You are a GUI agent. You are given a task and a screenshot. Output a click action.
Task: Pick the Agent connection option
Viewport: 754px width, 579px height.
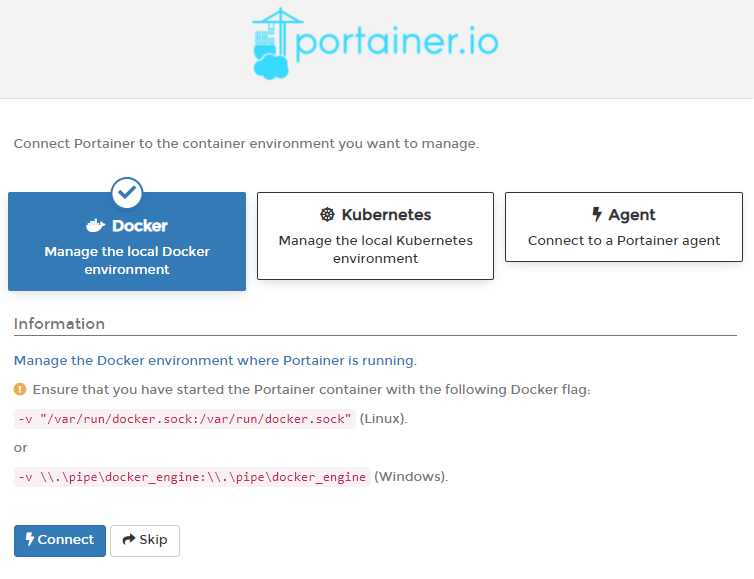(x=624, y=227)
